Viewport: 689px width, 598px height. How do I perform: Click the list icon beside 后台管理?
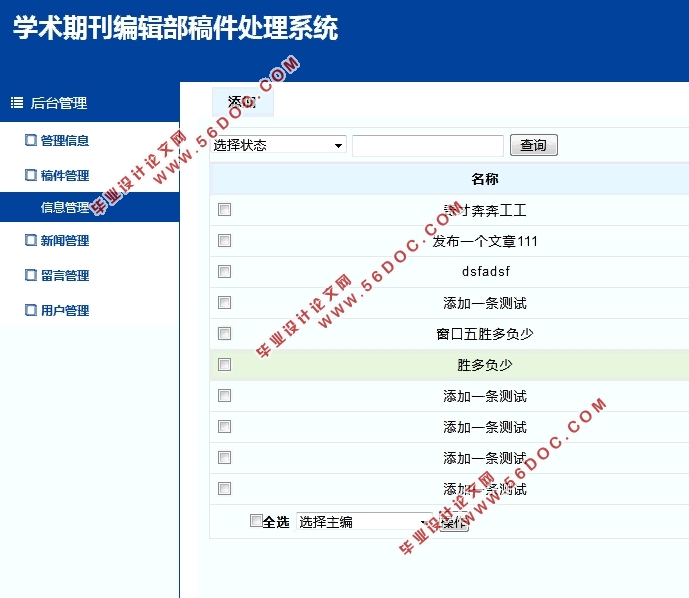tap(17, 102)
